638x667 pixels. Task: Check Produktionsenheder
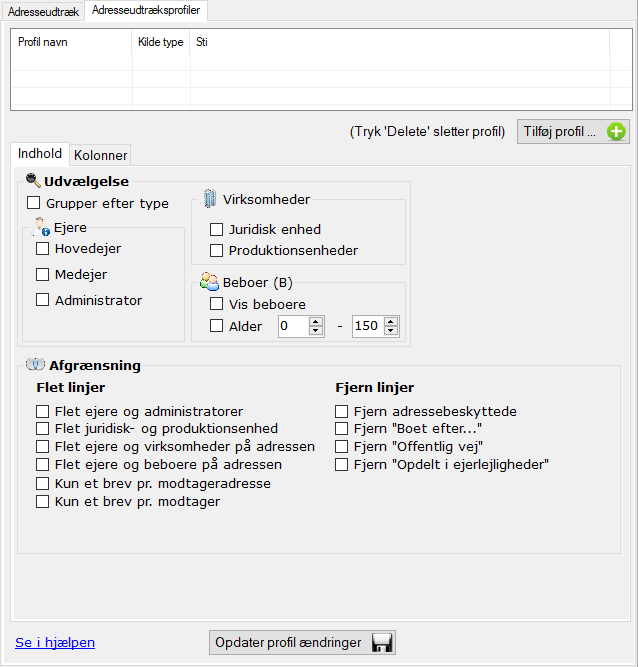click(x=216, y=250)
